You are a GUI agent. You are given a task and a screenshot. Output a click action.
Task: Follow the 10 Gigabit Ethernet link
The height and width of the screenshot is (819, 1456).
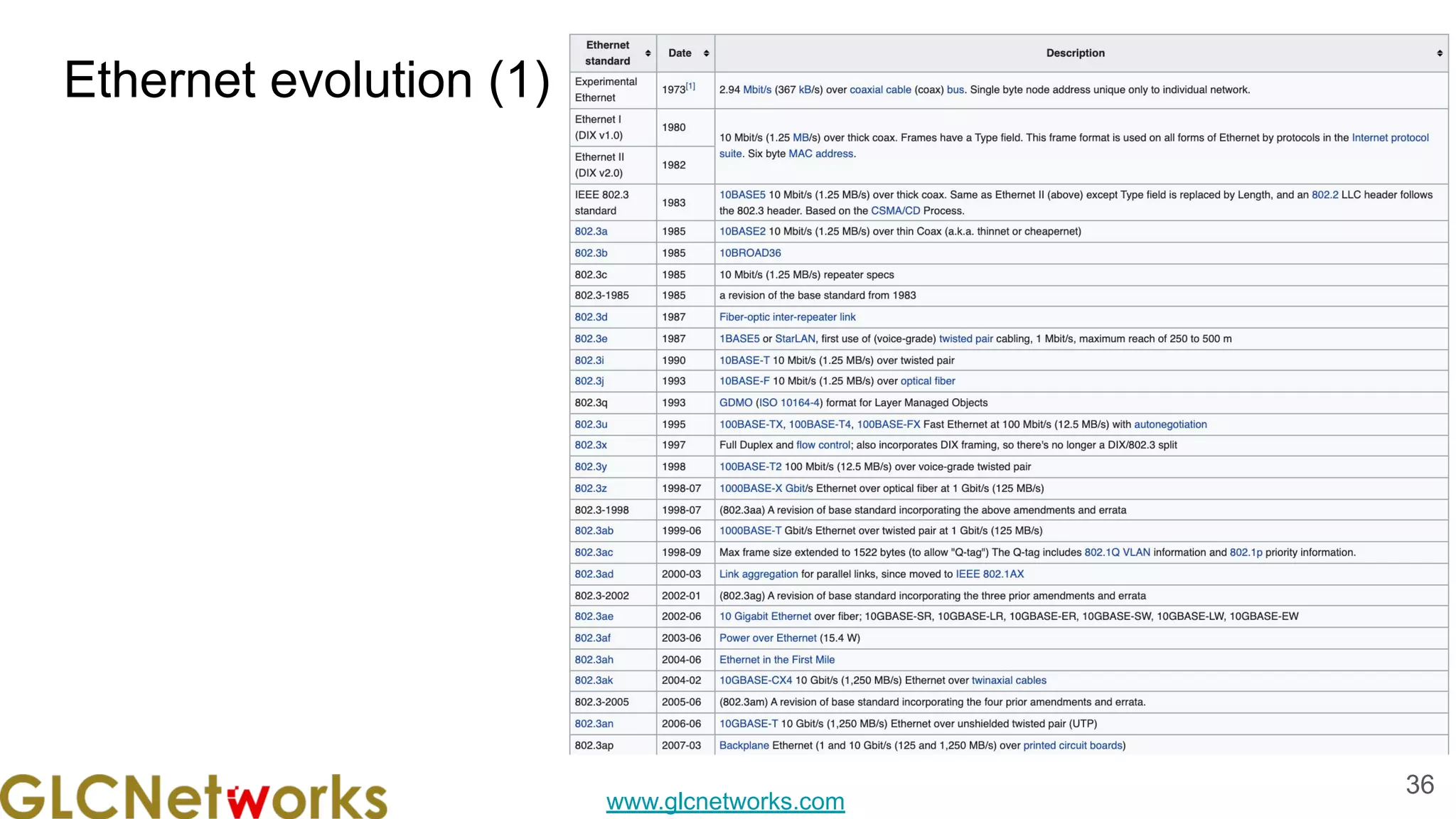point(765,616)
